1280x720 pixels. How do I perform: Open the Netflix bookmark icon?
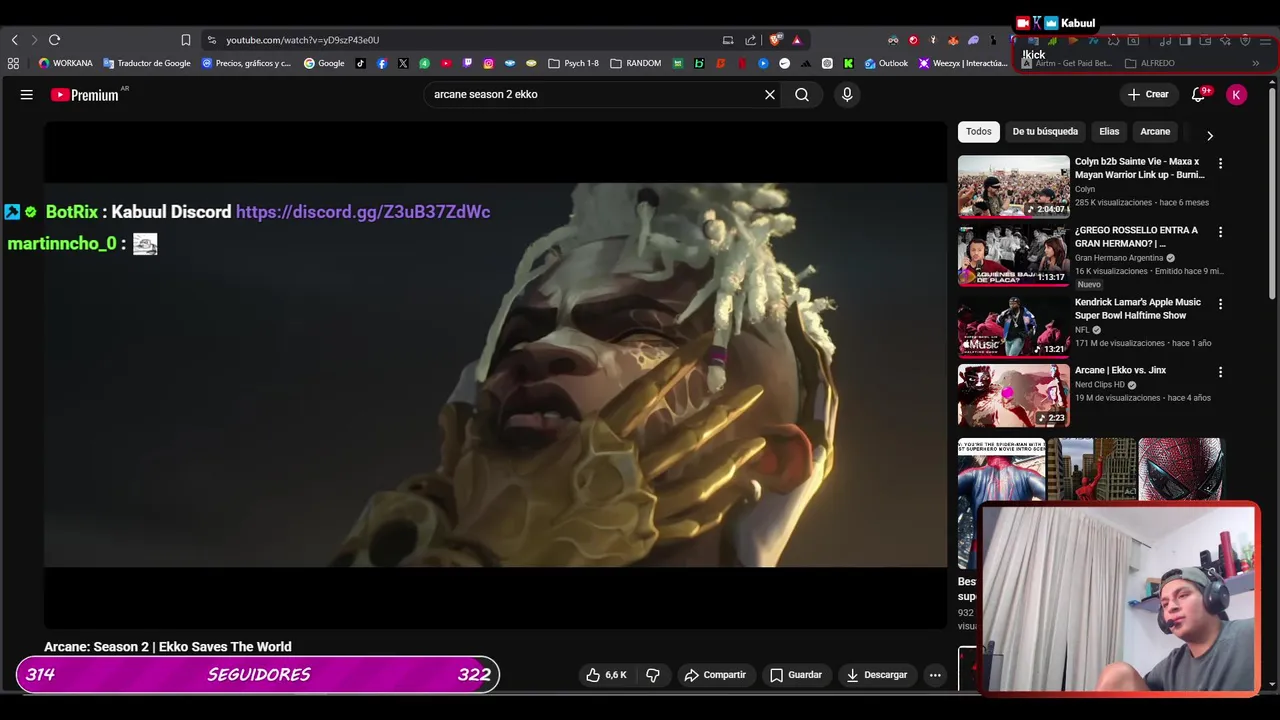pos(742,63)
